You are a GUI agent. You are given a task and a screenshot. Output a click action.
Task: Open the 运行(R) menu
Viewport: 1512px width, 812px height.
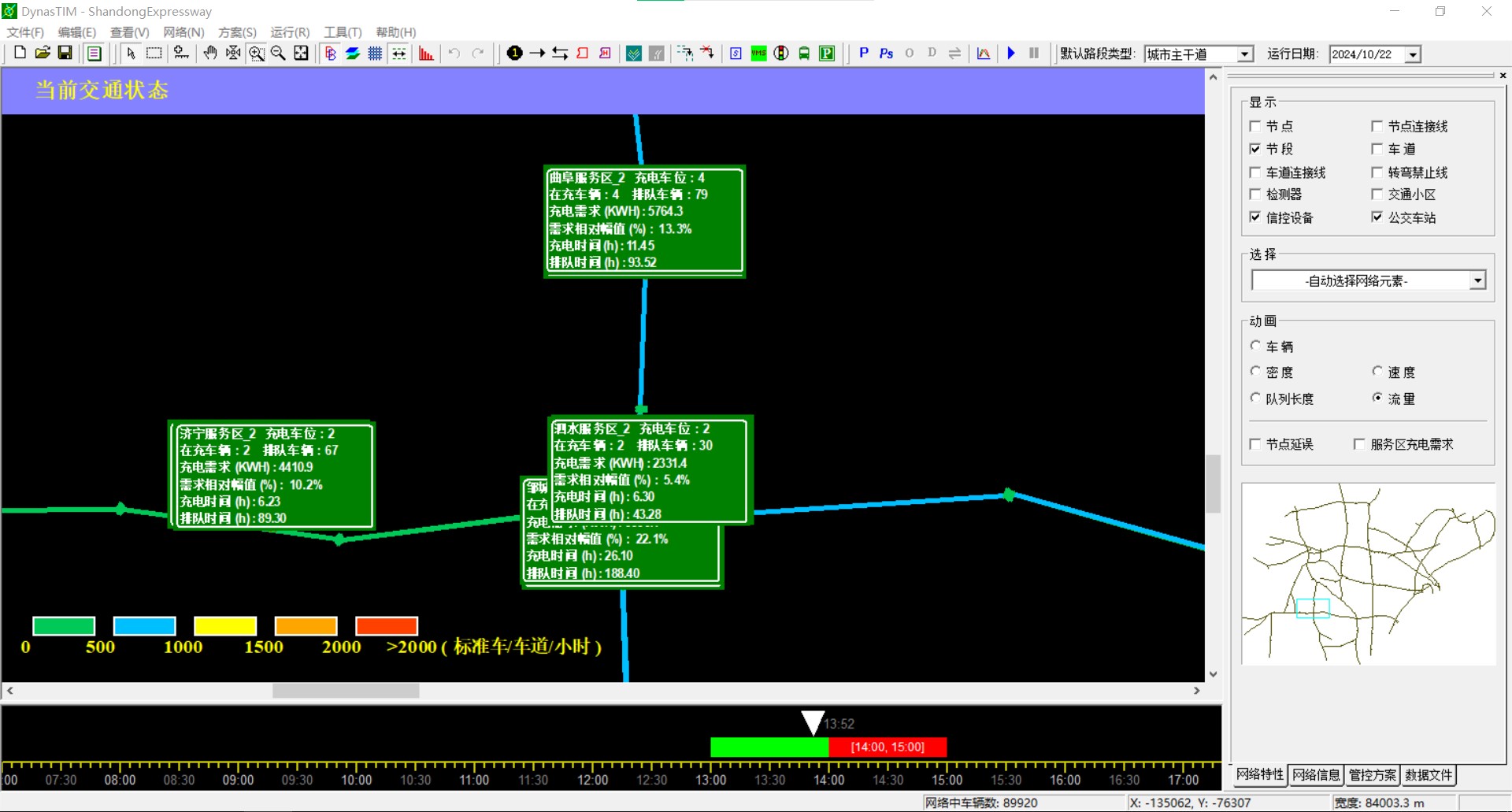(290, 32)
